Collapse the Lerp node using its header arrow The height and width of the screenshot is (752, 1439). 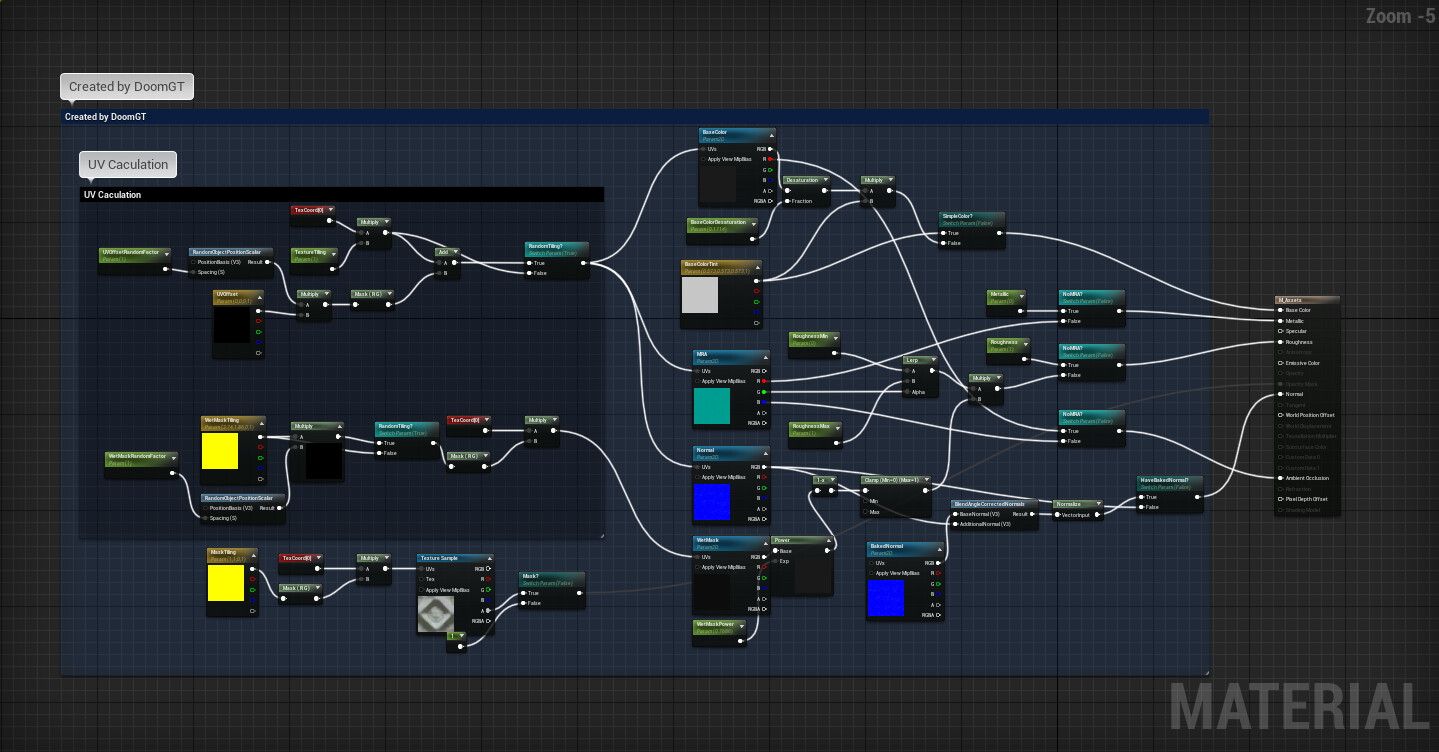934,360
